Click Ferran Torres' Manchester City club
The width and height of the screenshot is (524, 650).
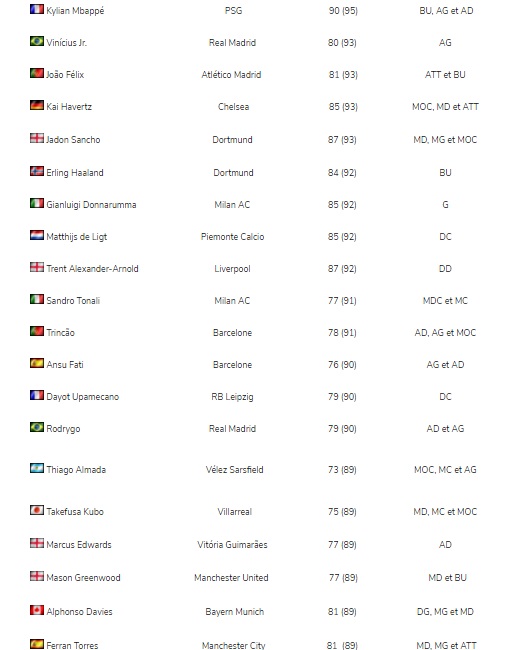pos(233,645)
